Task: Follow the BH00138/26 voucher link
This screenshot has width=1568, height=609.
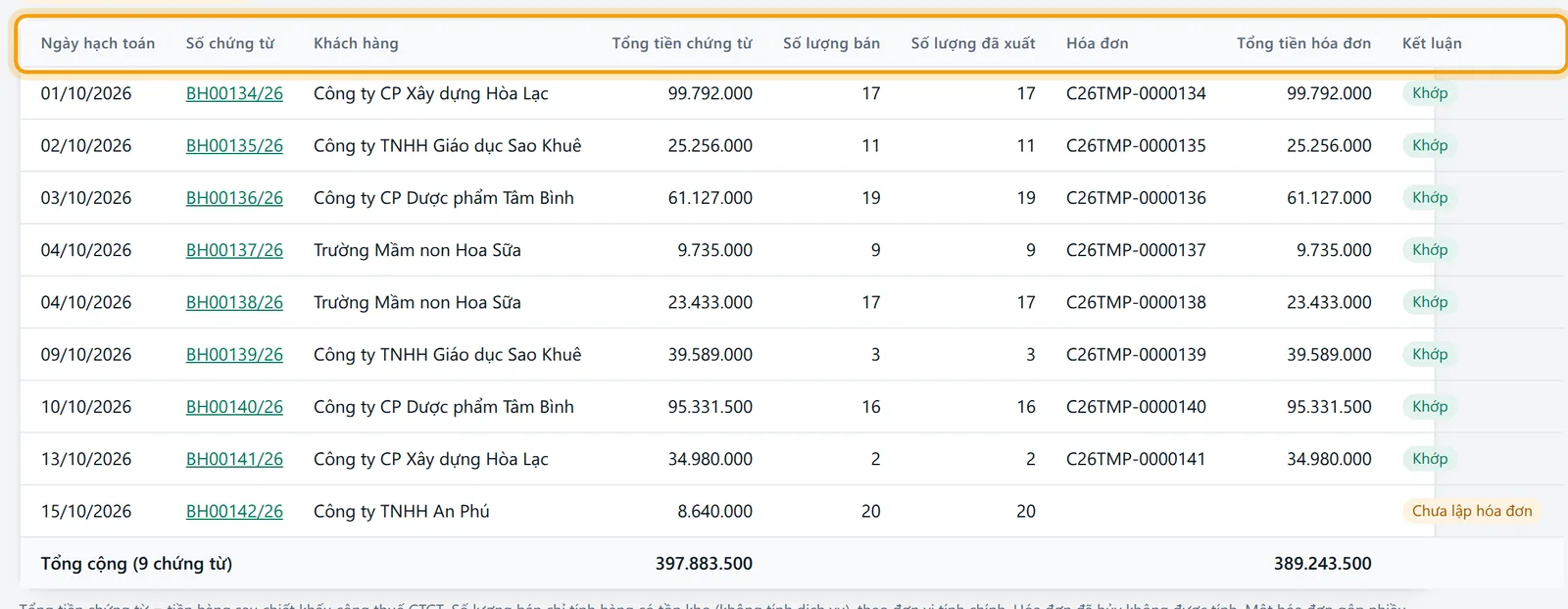Action: pyautogui.click(x=234, y=302)
